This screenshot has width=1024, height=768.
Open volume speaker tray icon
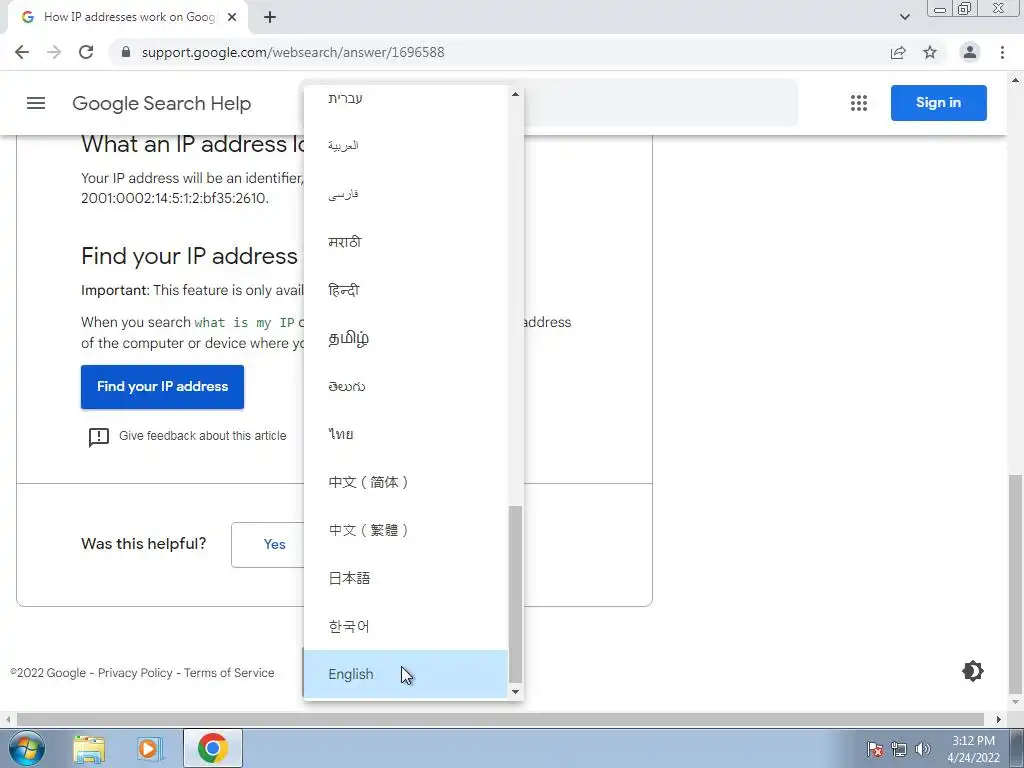pyautogui.click(x=922, y=749)
